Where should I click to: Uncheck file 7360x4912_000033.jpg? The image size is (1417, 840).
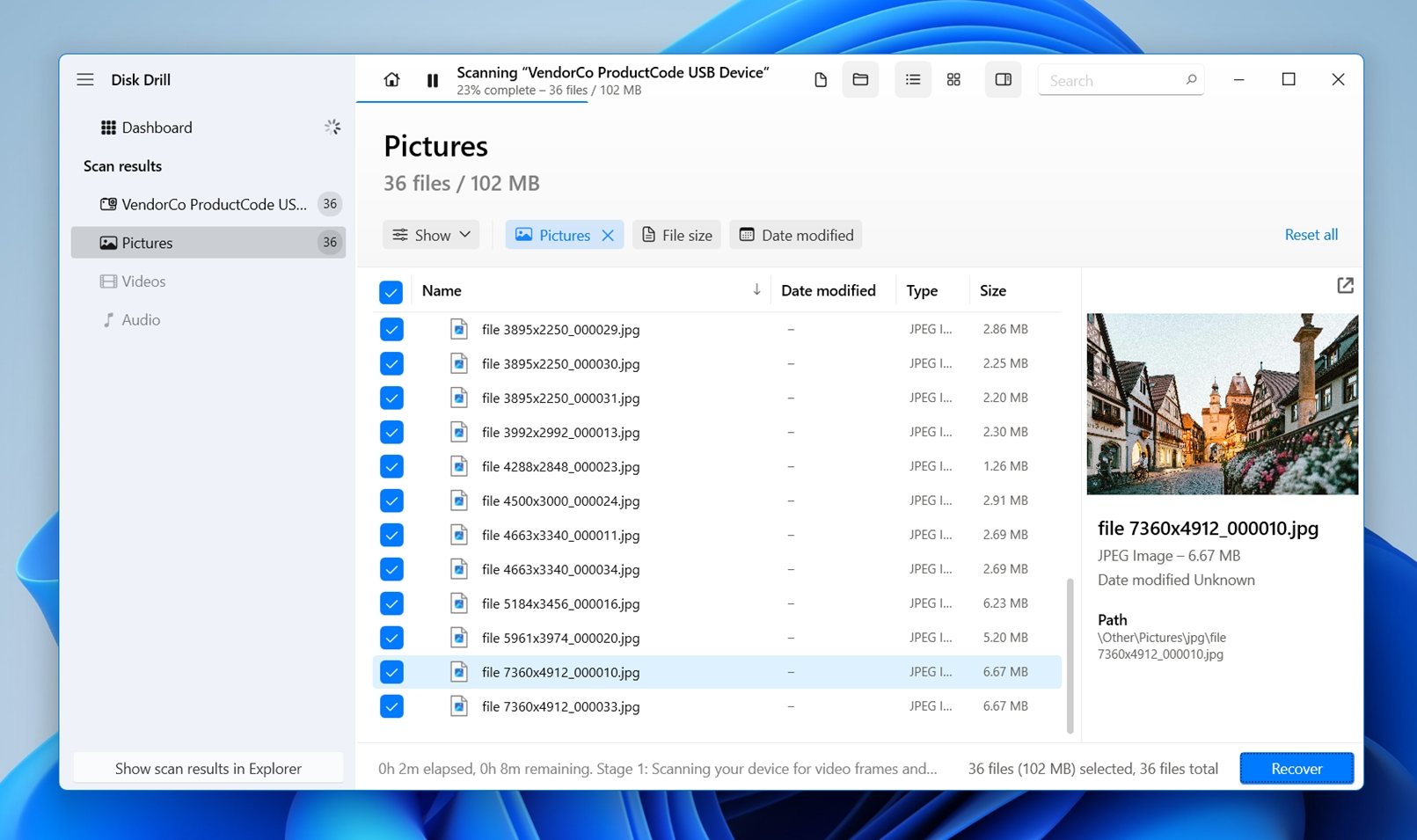[391, 707]
